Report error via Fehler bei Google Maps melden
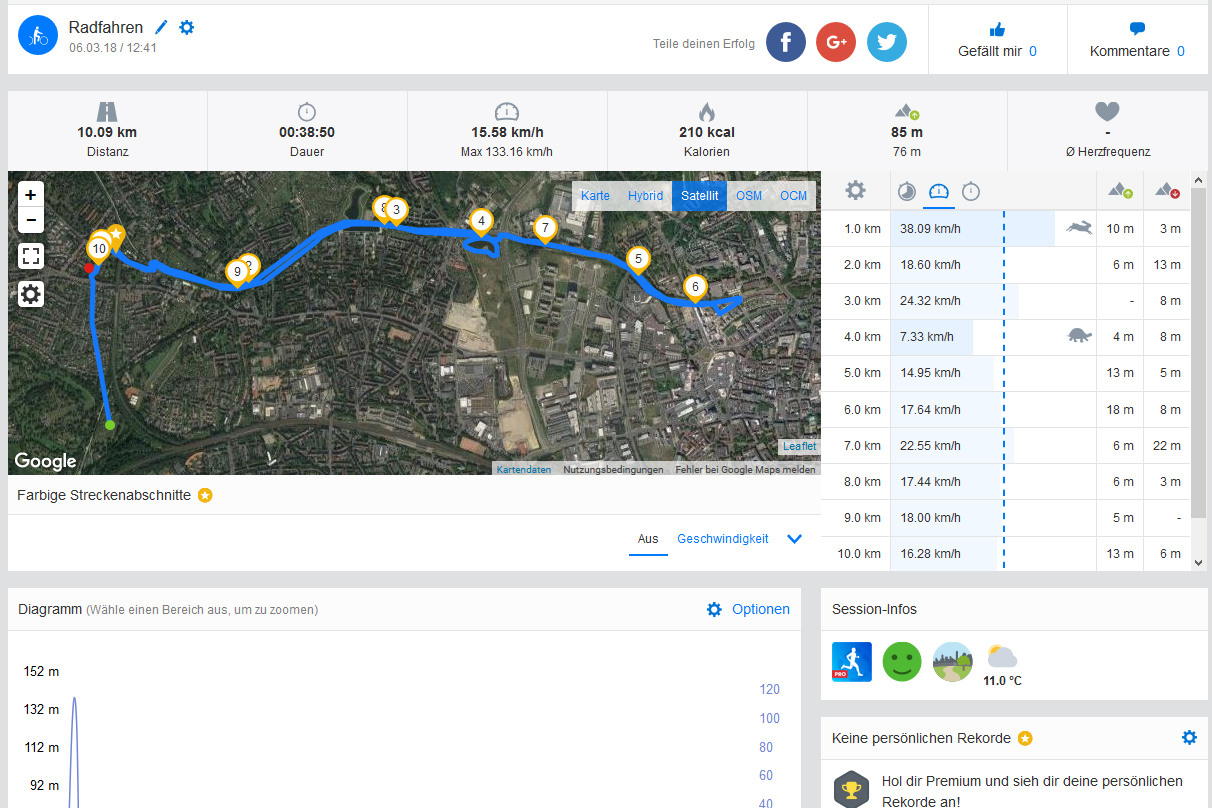Image resolution: width=1212 pixels, height=808 pixels. click(x=745, y=469)
